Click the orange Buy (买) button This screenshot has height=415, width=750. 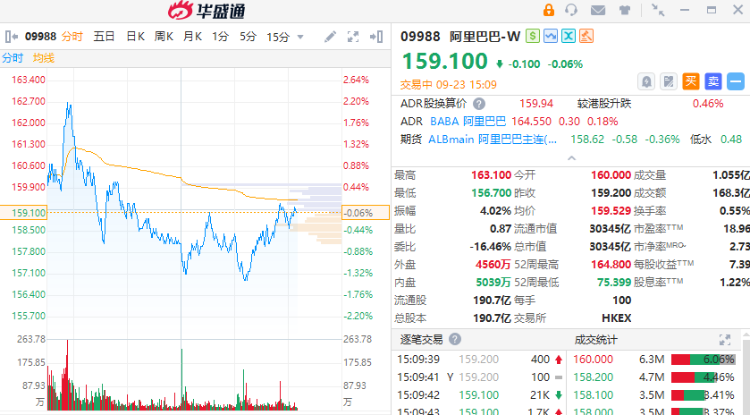[x=691, y=82]
